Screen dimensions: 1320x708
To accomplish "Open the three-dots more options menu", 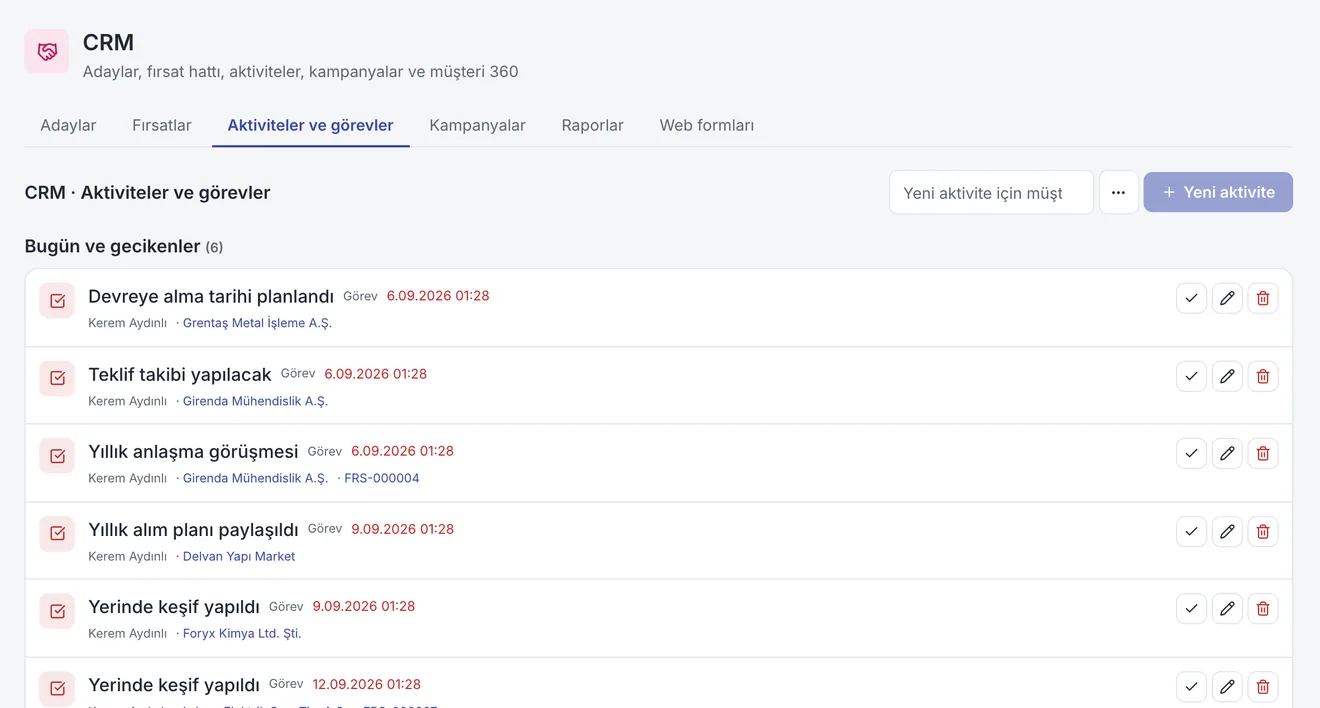I will point(1119,192).
